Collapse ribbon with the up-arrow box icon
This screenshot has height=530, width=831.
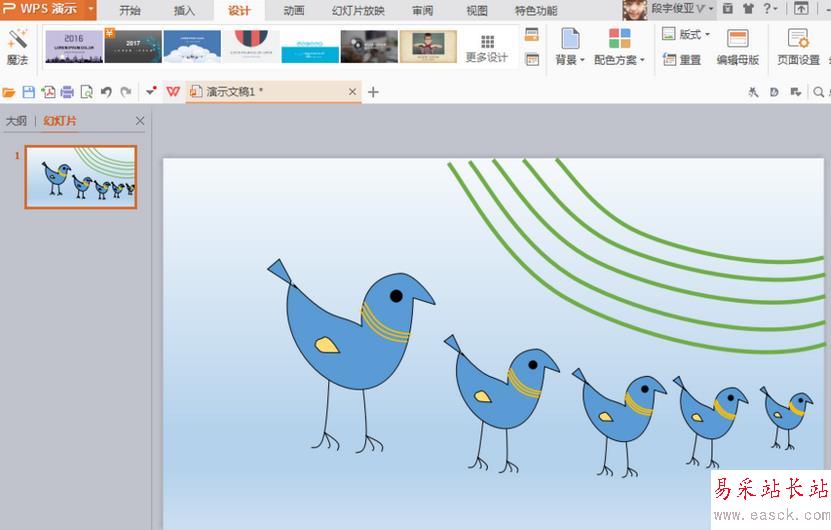(801, 8)
